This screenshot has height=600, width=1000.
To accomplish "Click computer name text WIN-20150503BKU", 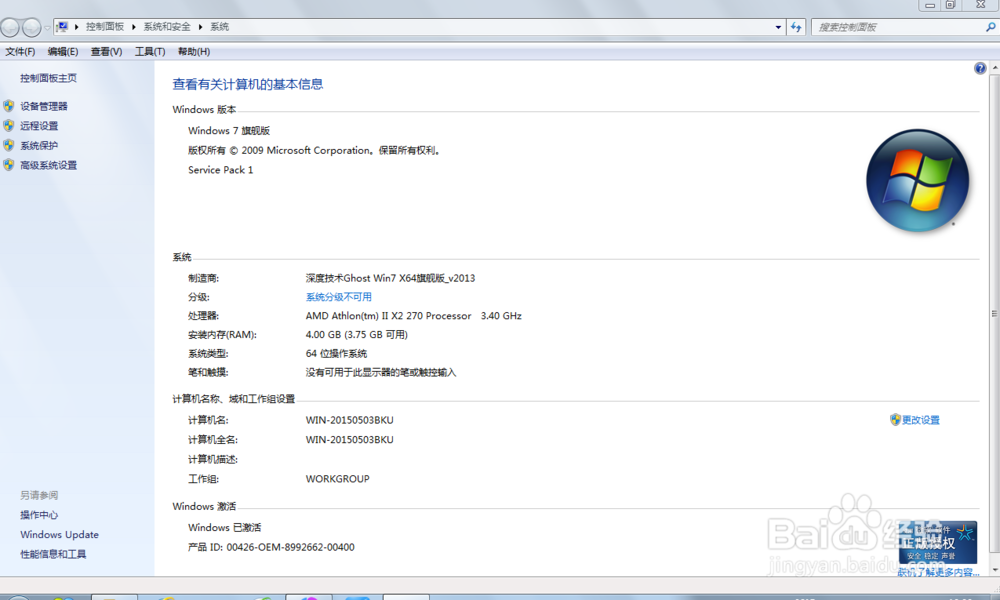I will tap(349, 420).
